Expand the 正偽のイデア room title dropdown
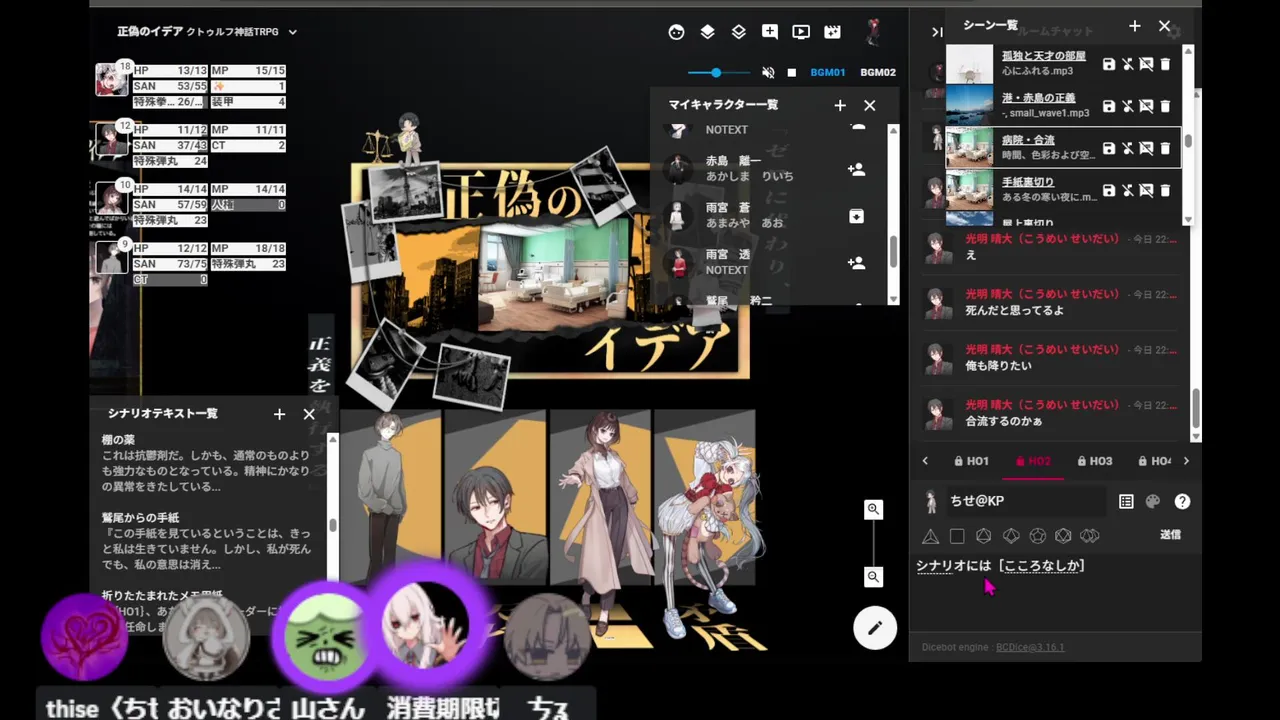Image resolution: width=1280 pixels, height=720 pixels. (x=293, y=32)
